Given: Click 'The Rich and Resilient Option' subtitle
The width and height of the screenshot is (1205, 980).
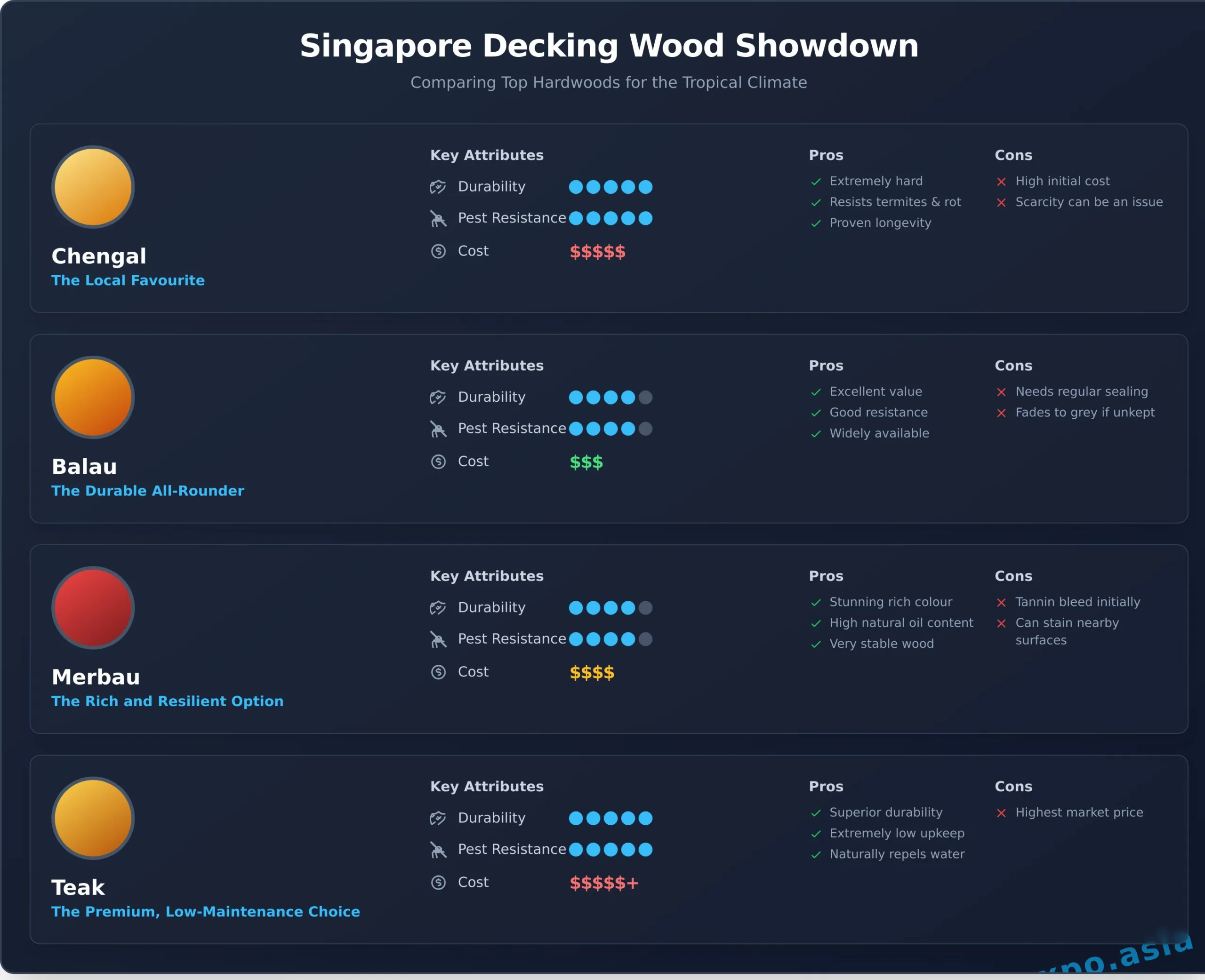Looking at the screenshot, I should [x=167, y=701].
